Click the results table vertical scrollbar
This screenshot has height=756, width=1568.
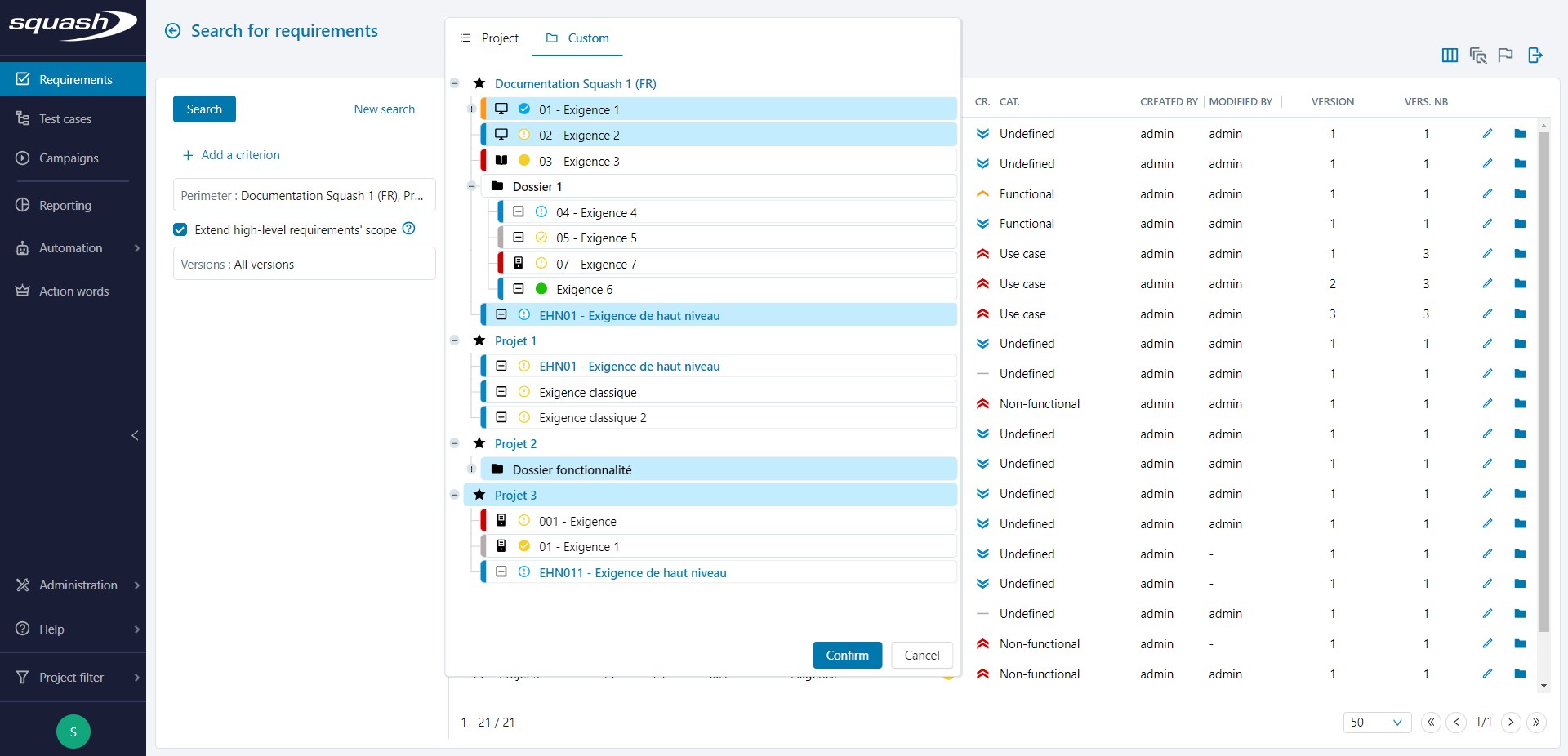click(1543, 382)
